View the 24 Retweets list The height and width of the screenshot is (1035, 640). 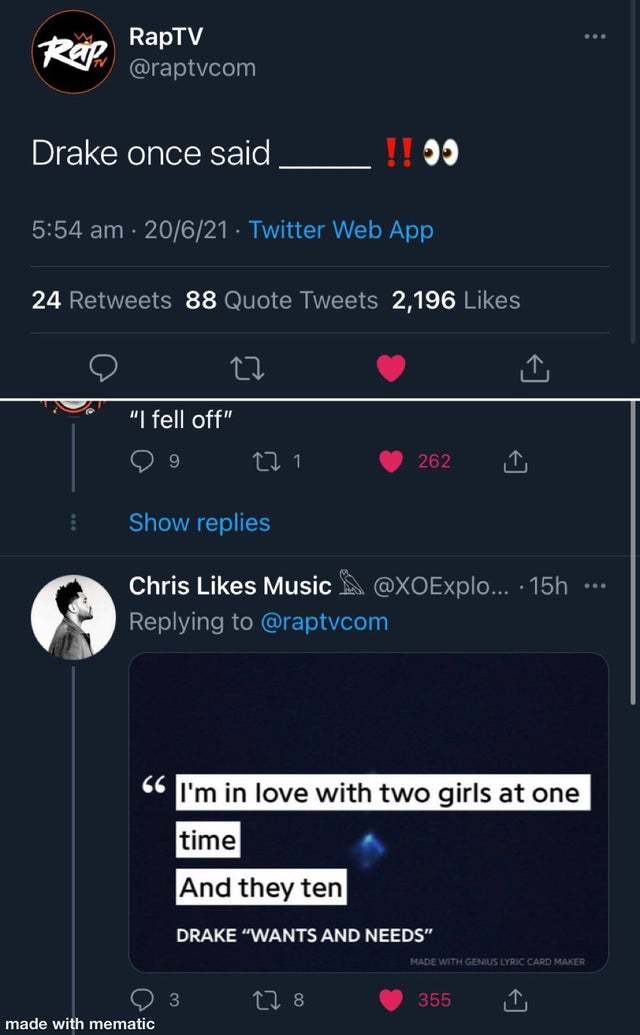point(101,300)
